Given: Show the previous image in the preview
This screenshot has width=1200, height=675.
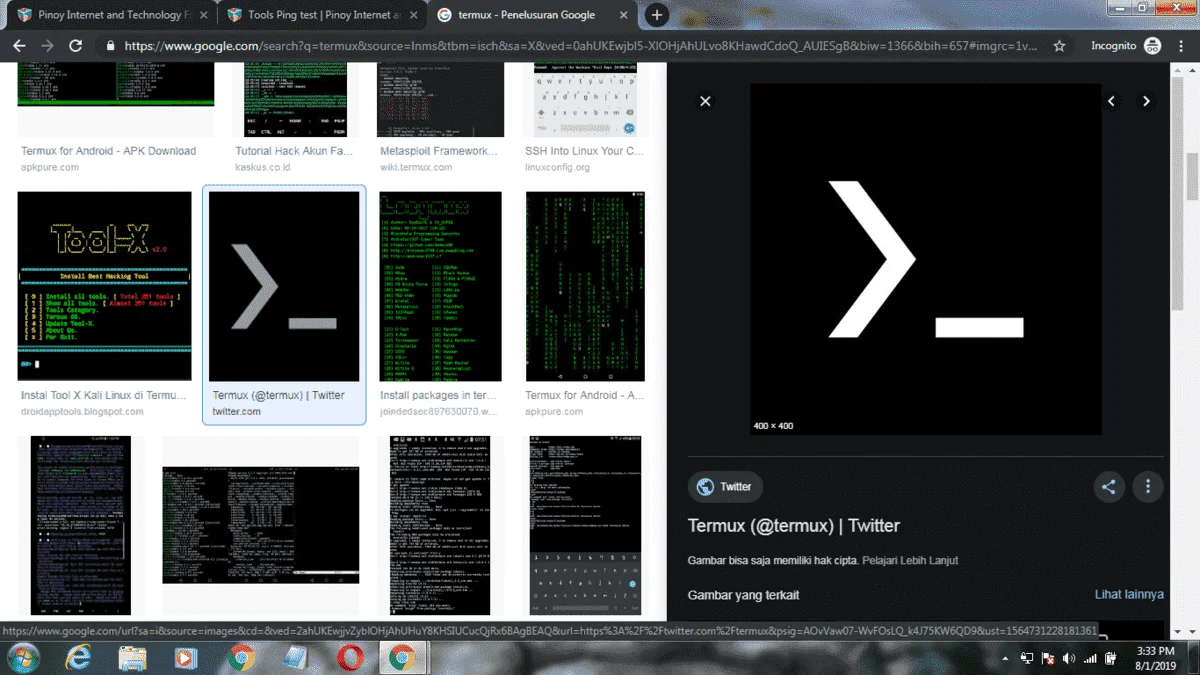Looking at the screenshot, I should coord(1111,101).
